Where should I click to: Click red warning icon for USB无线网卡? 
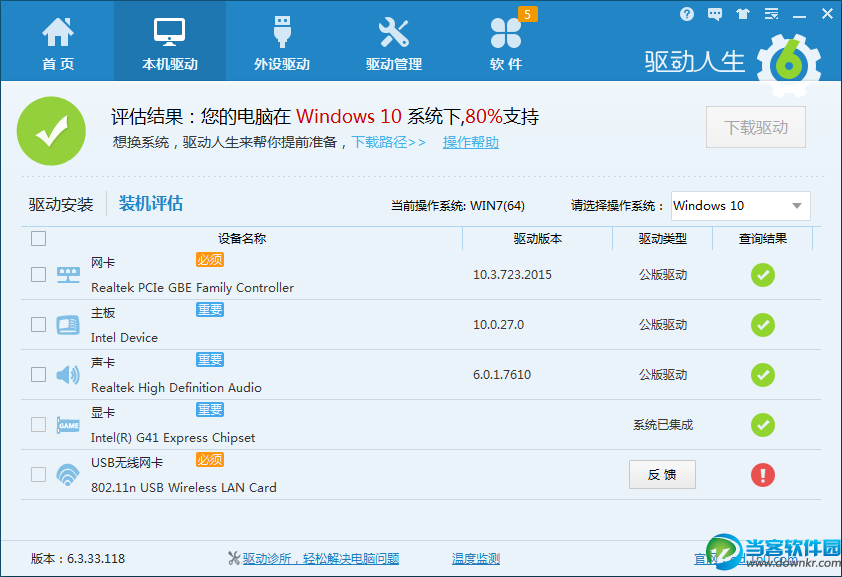[763, 474]
